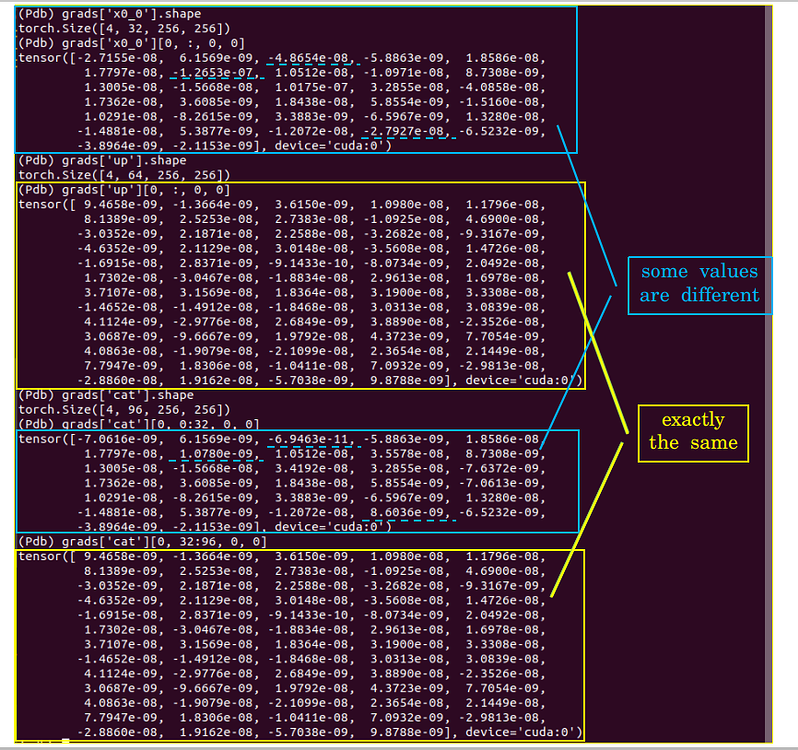The width and height of the screenshot is (798, 750).
Task: Click the grads['up'].shape command line
Action: point(102,160)
